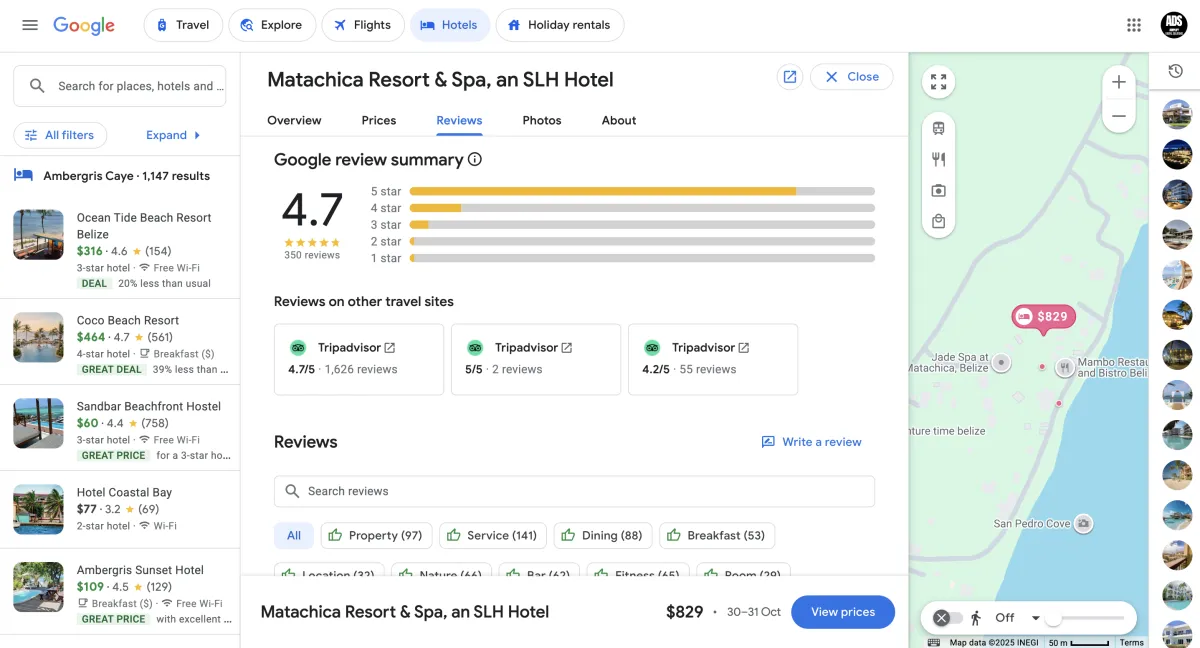Click the View prices button

coord(842,612)
